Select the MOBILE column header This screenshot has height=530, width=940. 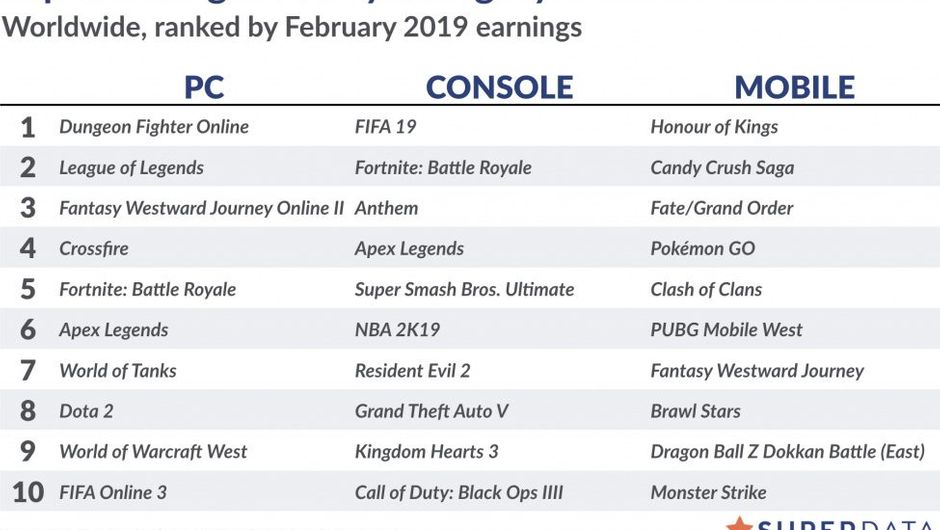794,87
